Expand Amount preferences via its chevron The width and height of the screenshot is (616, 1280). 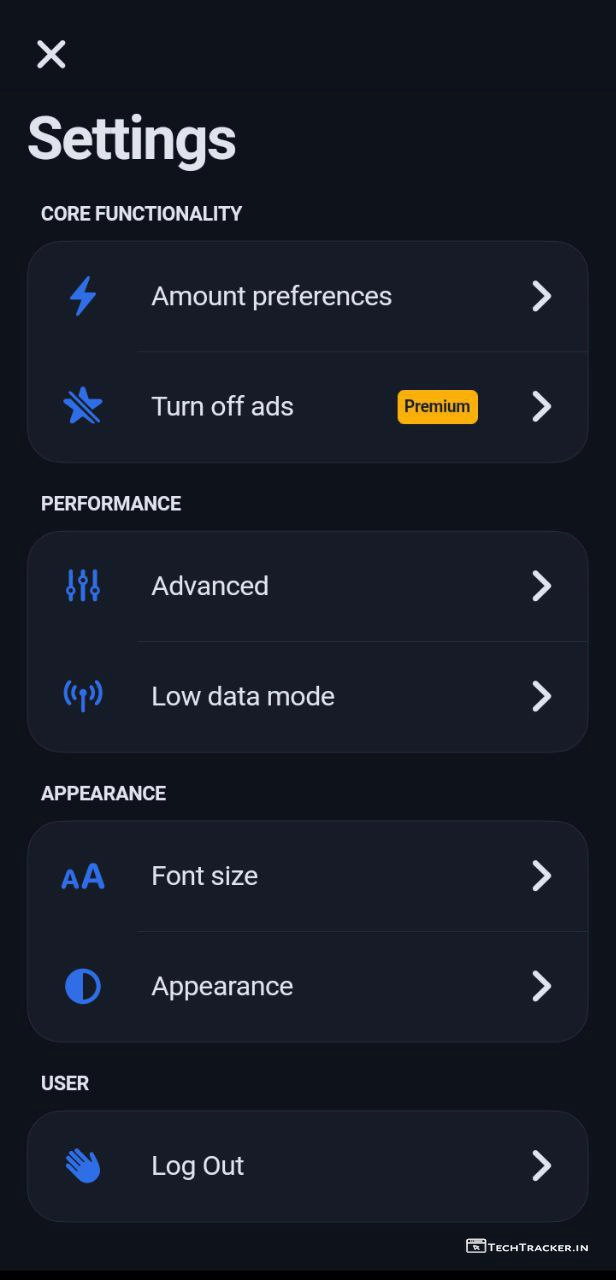[x=541, y=296]
